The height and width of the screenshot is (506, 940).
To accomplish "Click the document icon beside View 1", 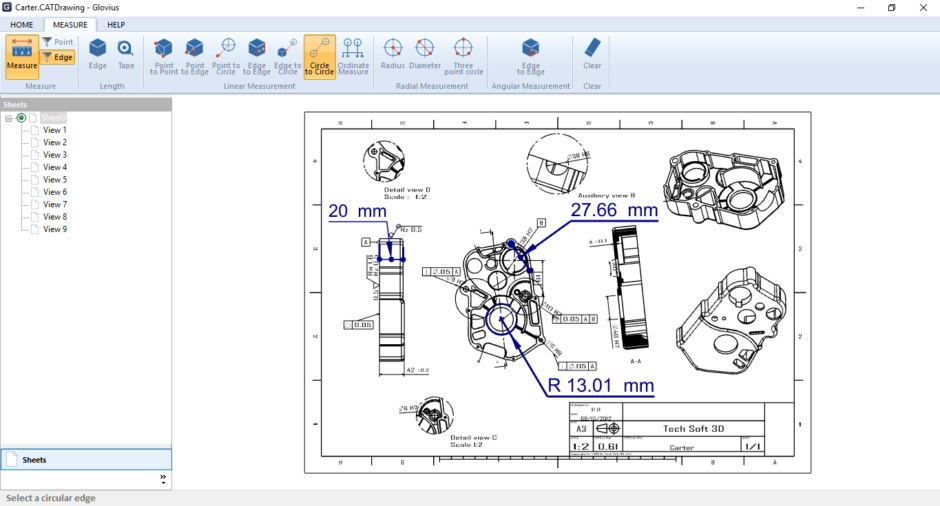I will (35, 130).
